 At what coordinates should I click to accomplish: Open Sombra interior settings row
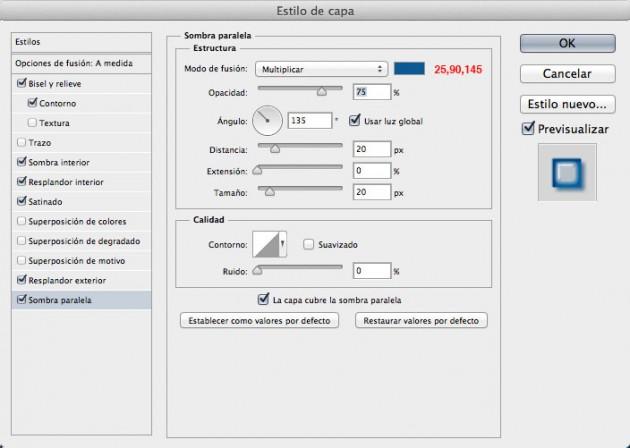tap(82, 162)
